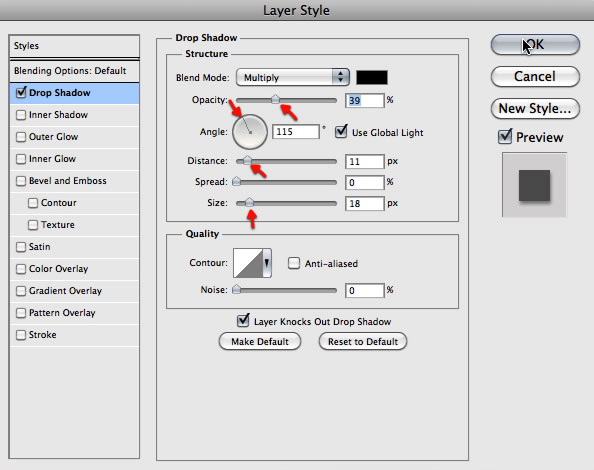Enable the Anti-aliased checkbox
Image resolution: width=594 pixels, height=470 pixels.
pos(294,263)
